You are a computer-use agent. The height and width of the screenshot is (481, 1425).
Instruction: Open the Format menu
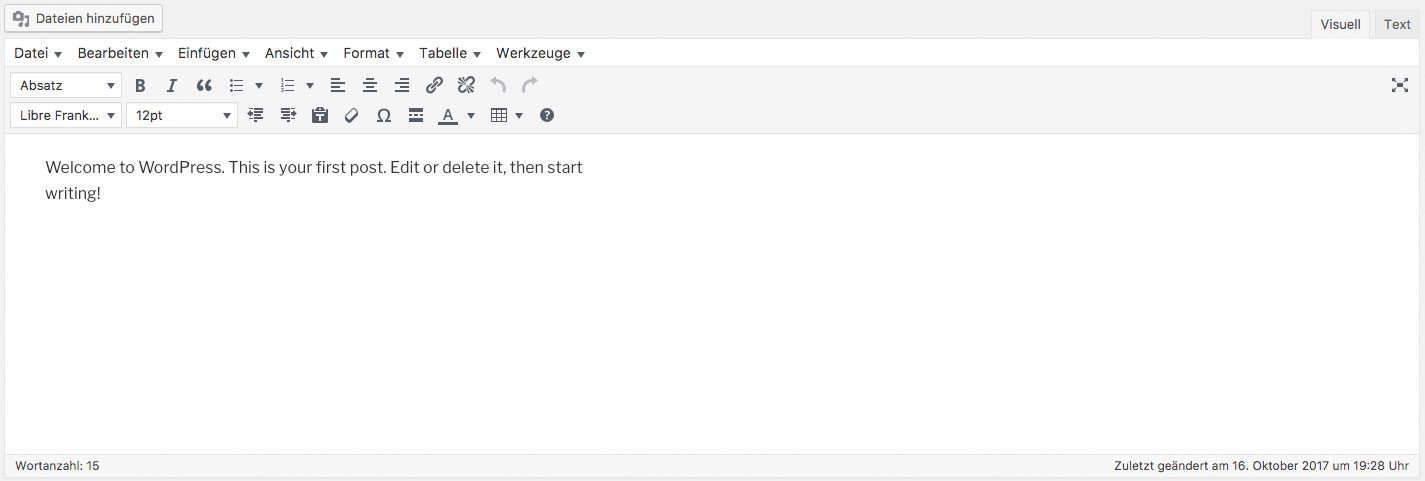374,53
